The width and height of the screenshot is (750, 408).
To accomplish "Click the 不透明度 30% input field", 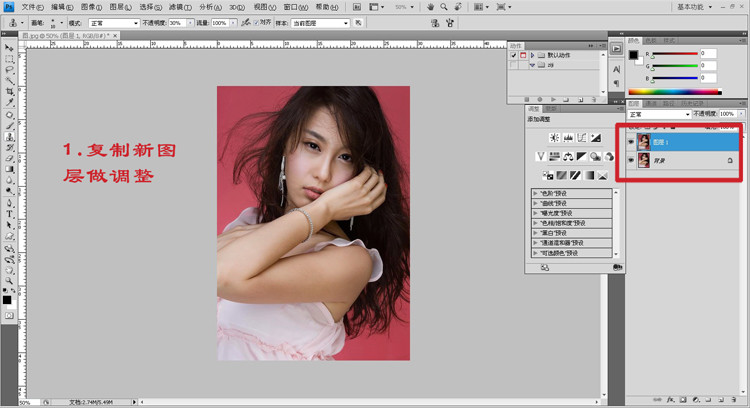I will coord(176,22).
